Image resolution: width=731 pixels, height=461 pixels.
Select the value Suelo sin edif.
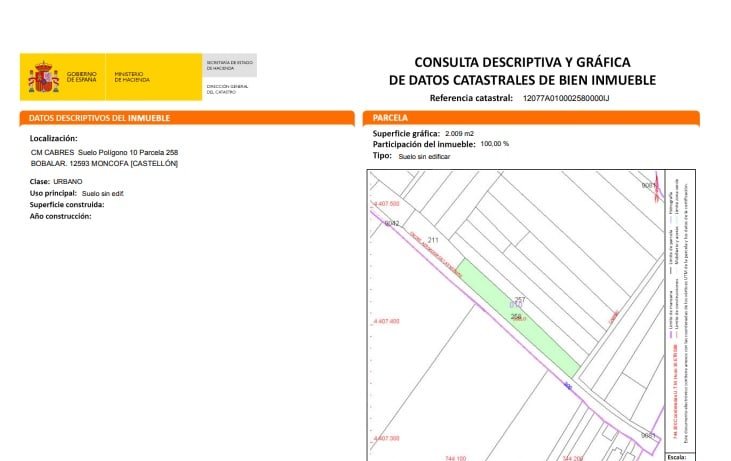[x=103, y=193]
